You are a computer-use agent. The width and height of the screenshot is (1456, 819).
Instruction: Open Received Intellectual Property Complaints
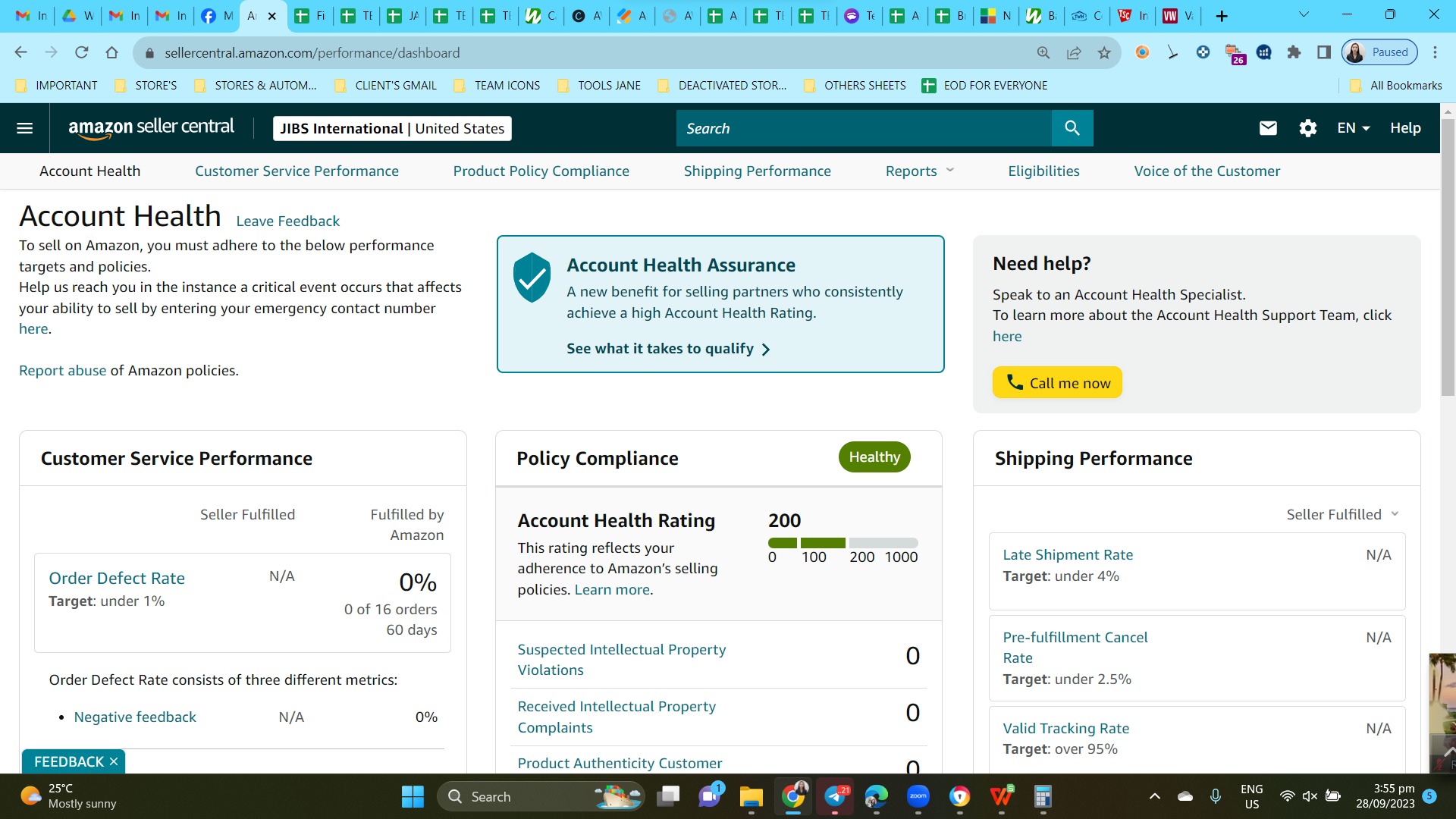point(617,717)
